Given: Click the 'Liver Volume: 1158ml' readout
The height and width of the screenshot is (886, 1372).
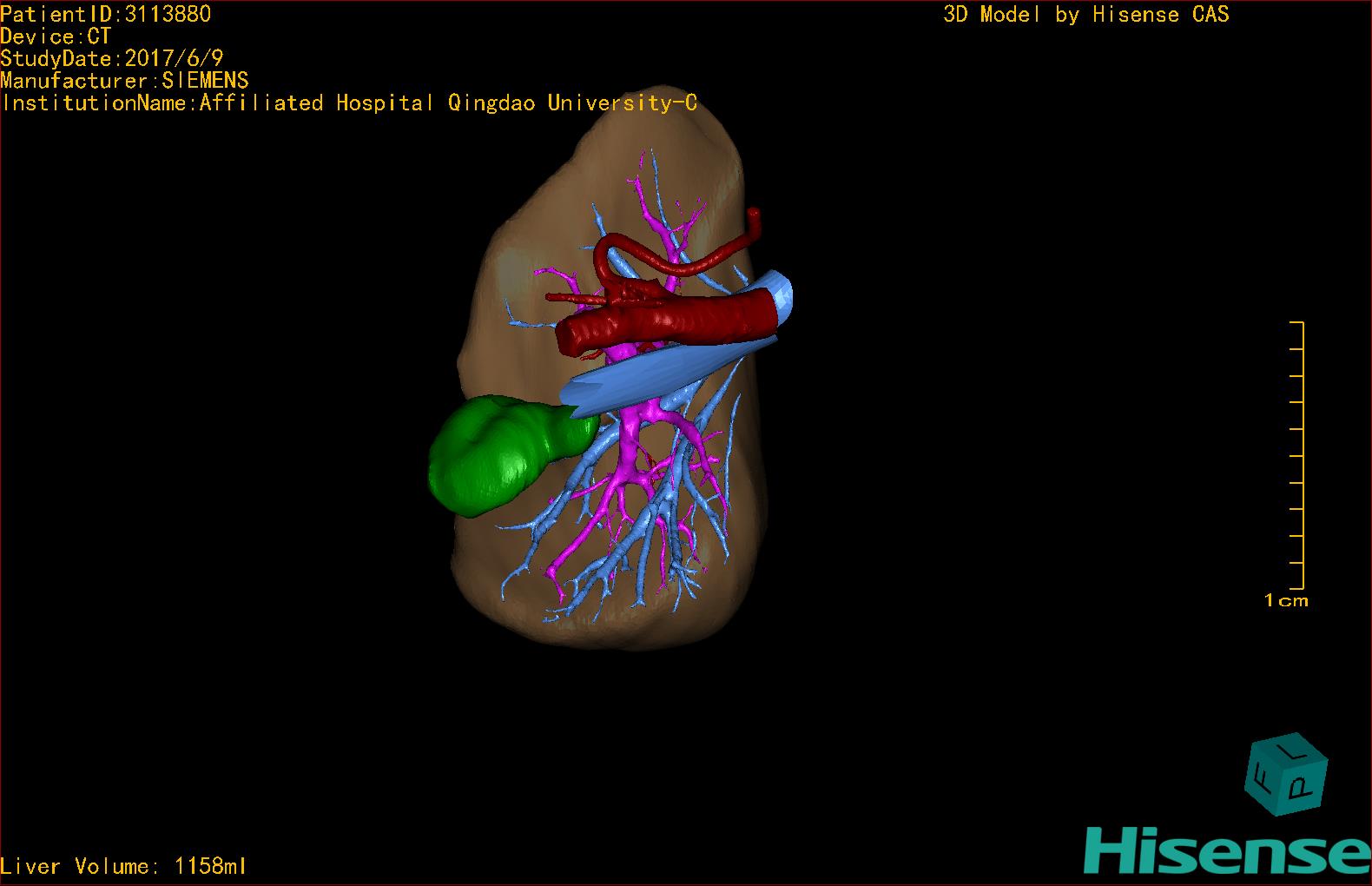Looking at the screenshot, I should [123, 866].
